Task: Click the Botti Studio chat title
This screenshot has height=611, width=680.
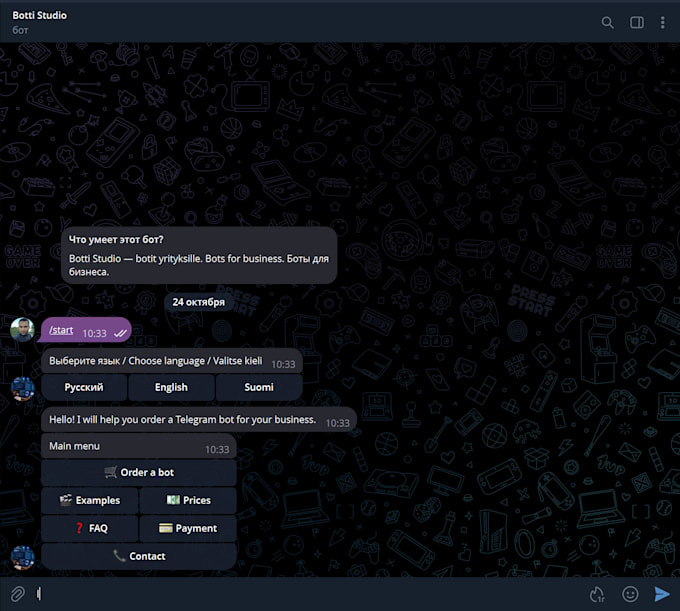Action: [39, 15]
